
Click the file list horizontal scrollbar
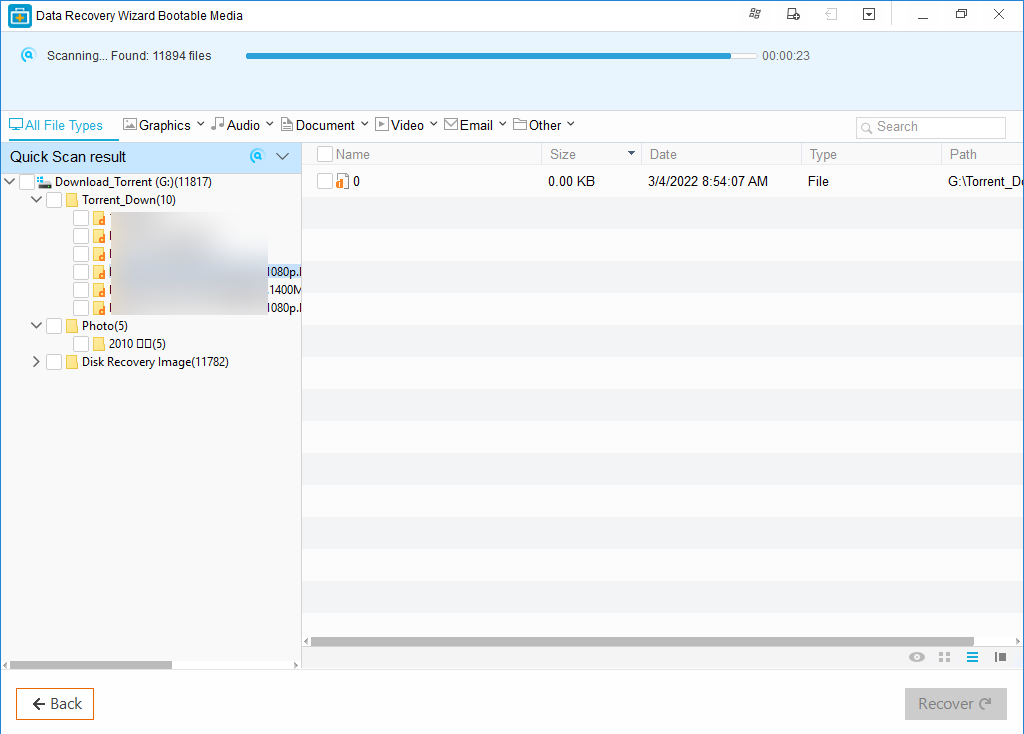pos(642,641)
